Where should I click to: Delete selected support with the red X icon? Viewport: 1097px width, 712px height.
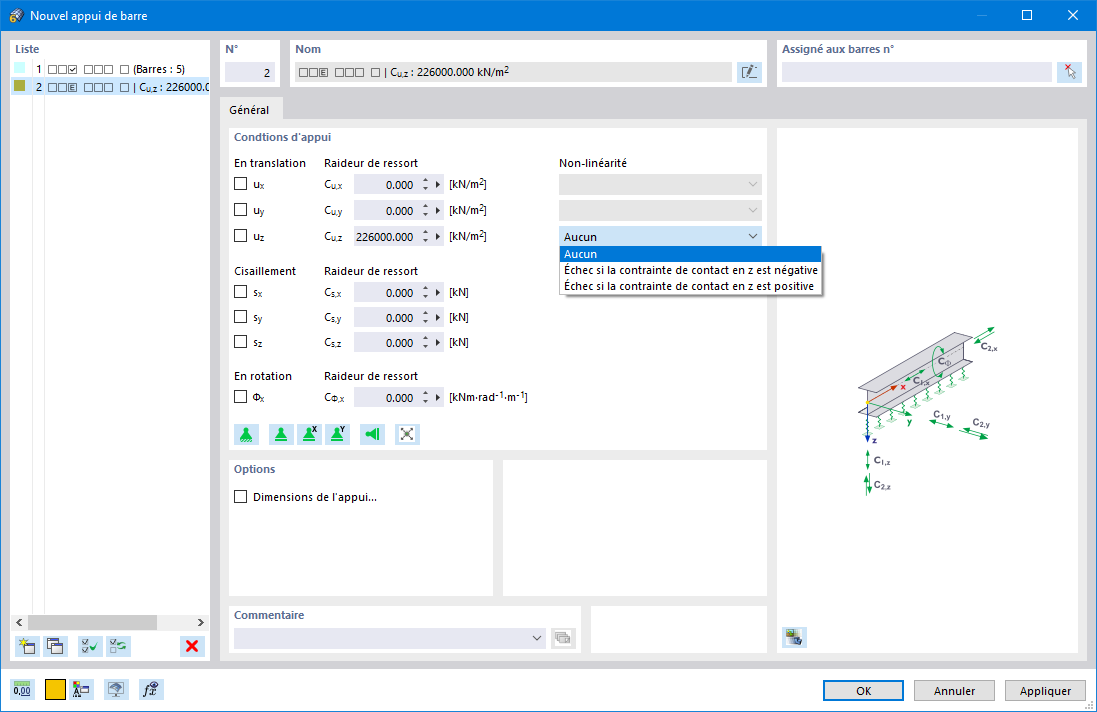click(x=192, y=646)
